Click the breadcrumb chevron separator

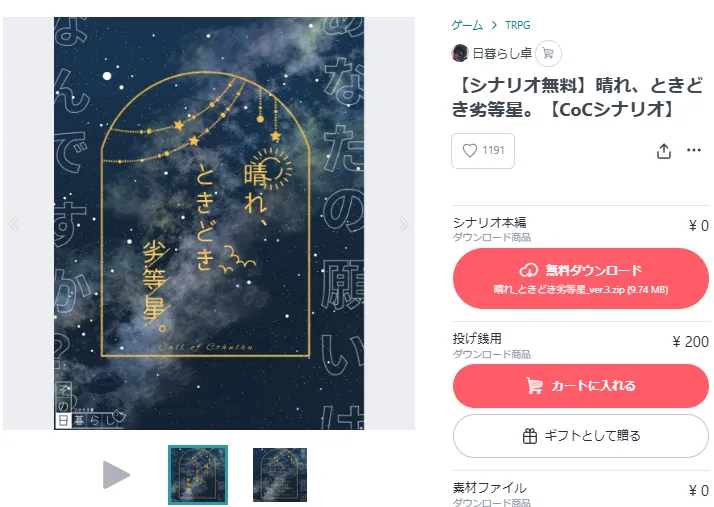494,25
